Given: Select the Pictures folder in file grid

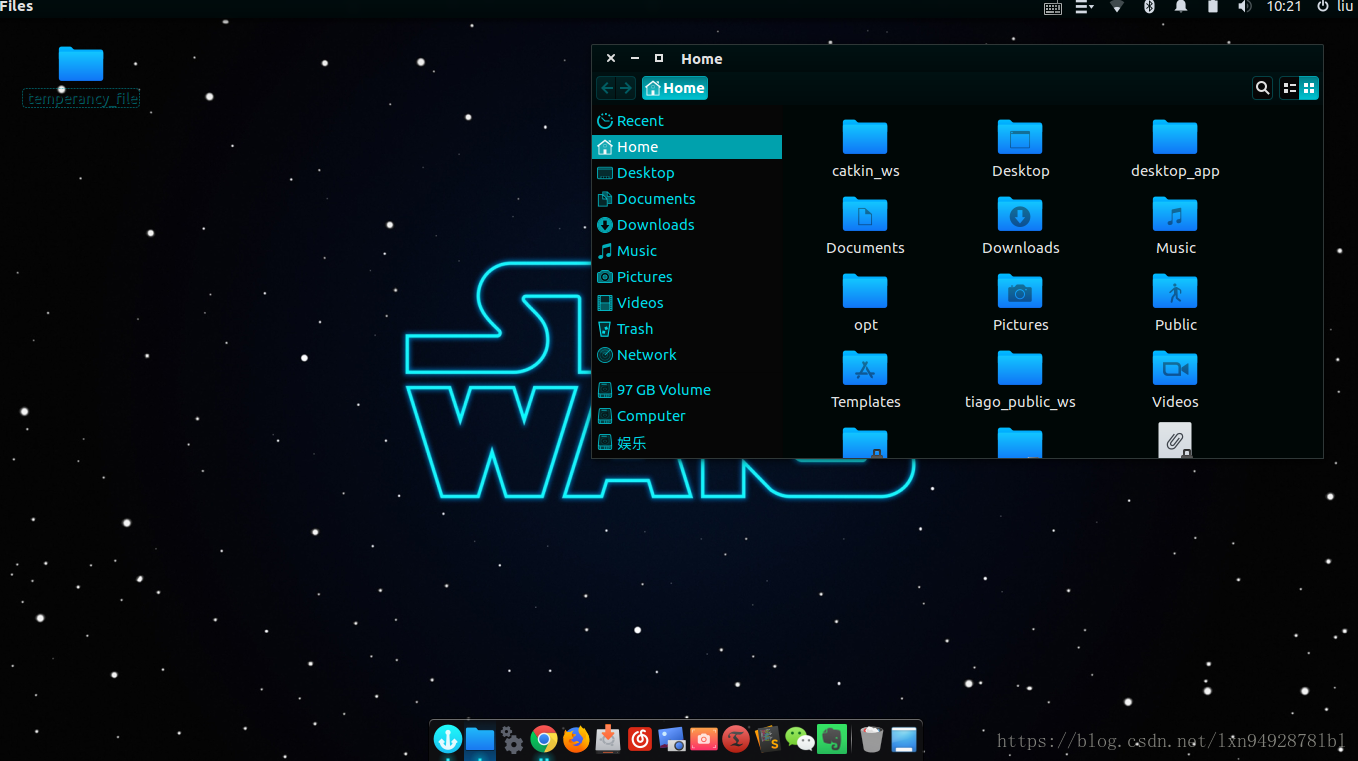Looking at the screenshot, I should coord(1020,303).
